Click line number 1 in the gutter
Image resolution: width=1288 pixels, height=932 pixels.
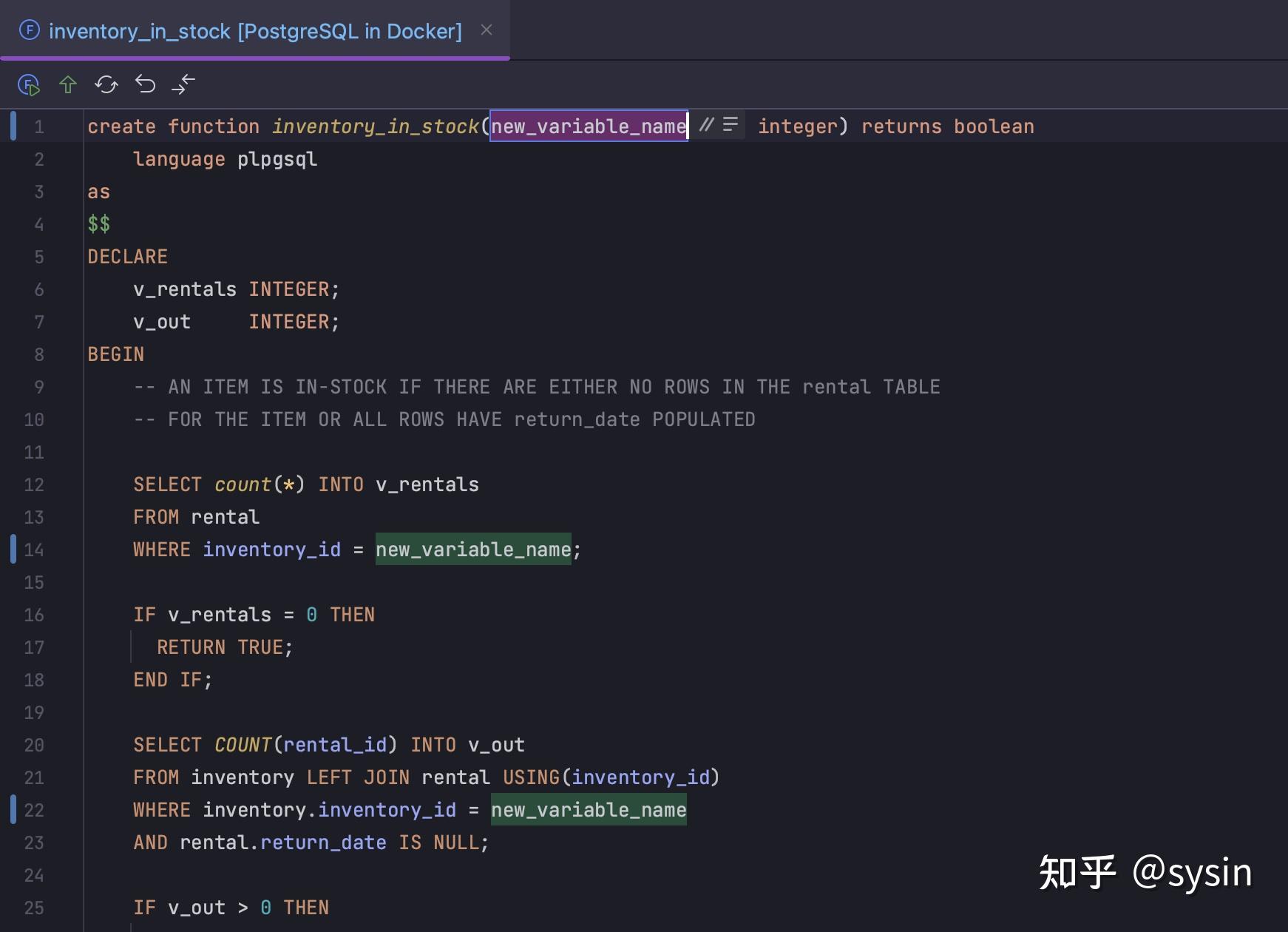click(39, 126)
